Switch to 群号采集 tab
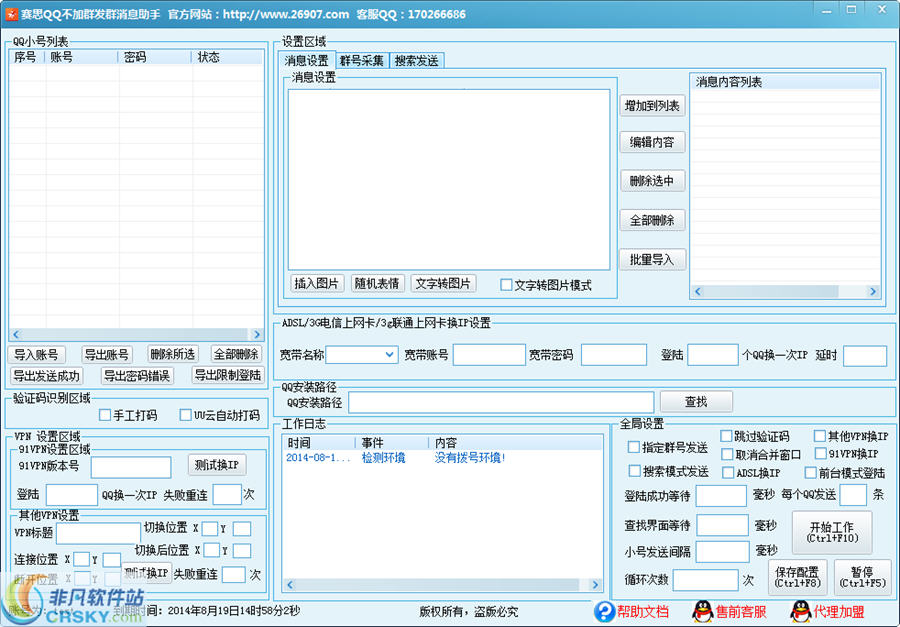Image resolution: width=900 pixels, height=627 pixels. coord(362,60)
